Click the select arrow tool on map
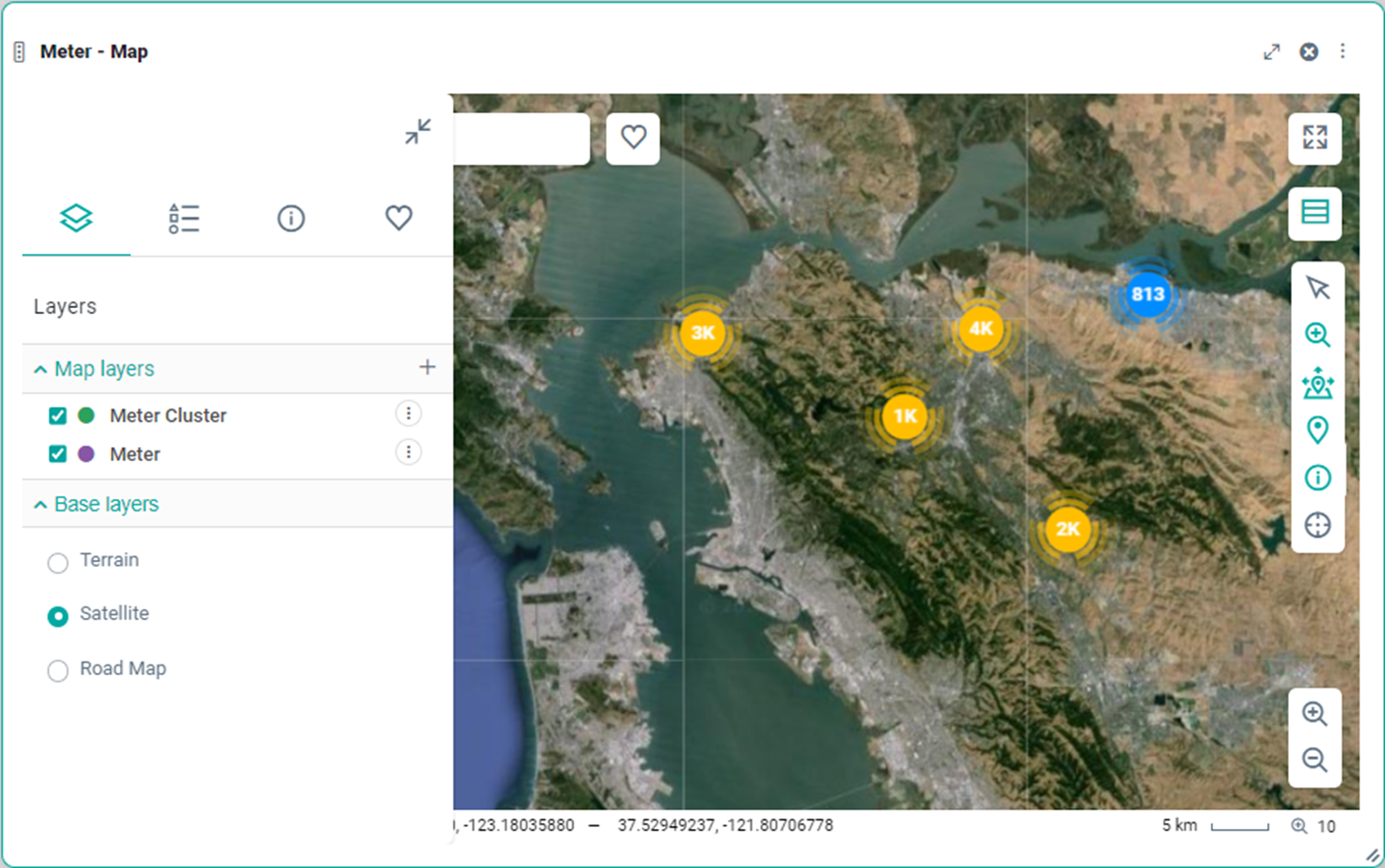 click(x=1317, y=287)
